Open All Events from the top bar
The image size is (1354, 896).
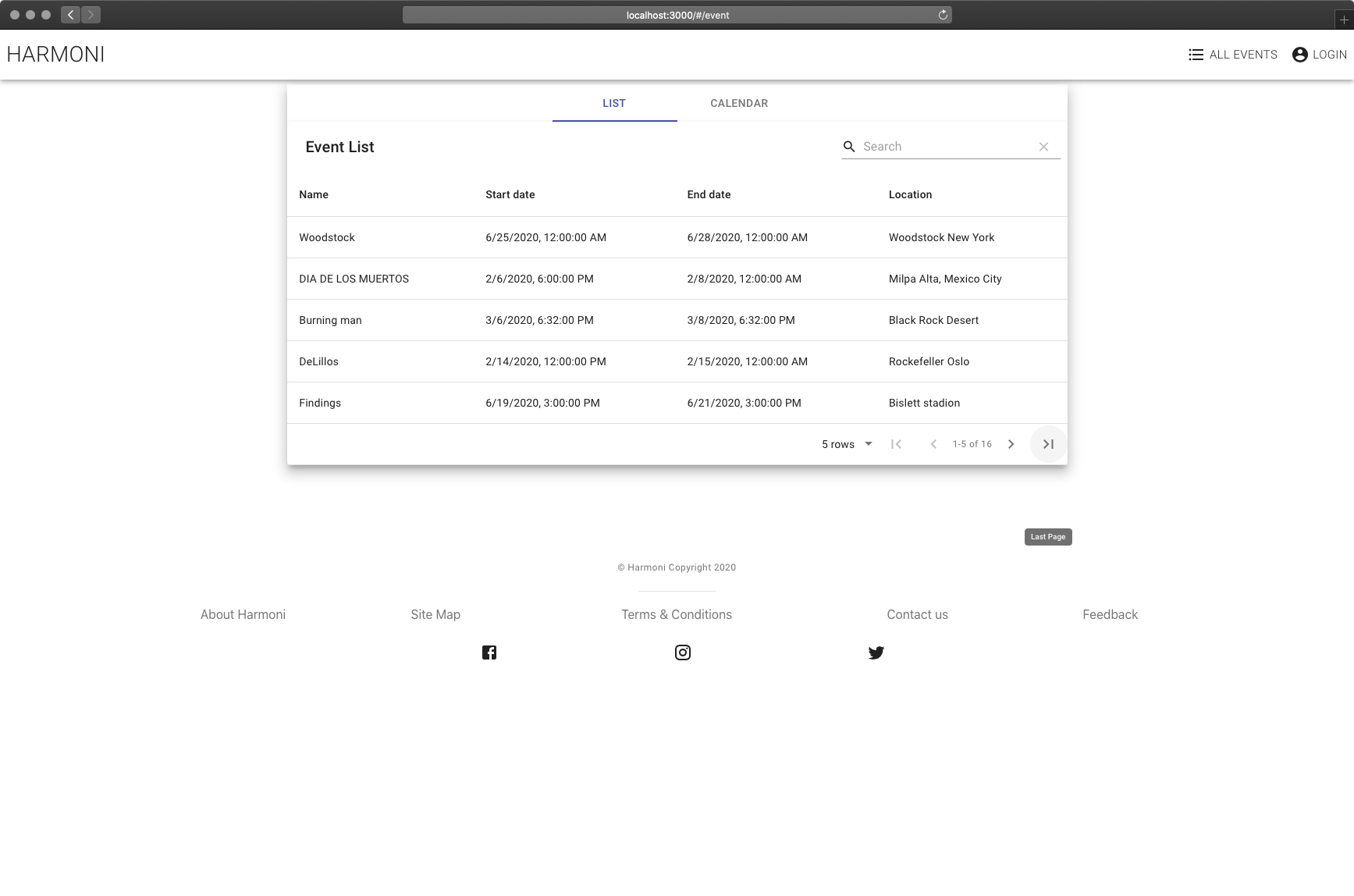click(1232, 55)
